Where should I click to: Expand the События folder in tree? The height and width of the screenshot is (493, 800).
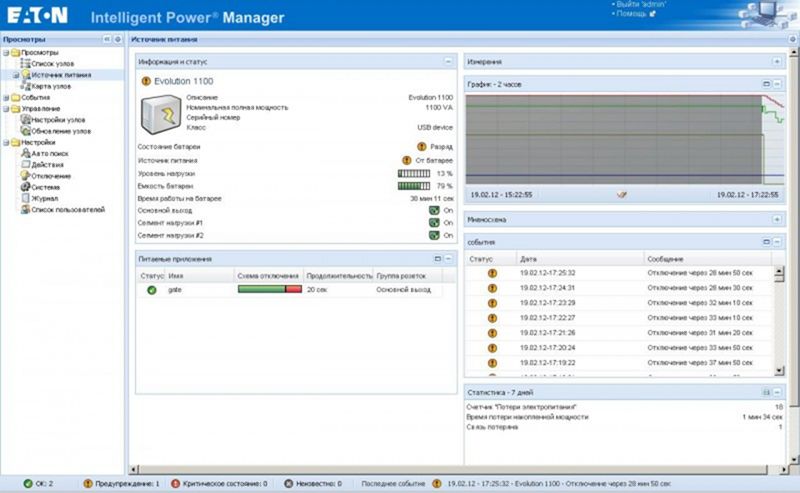[5, 98]
